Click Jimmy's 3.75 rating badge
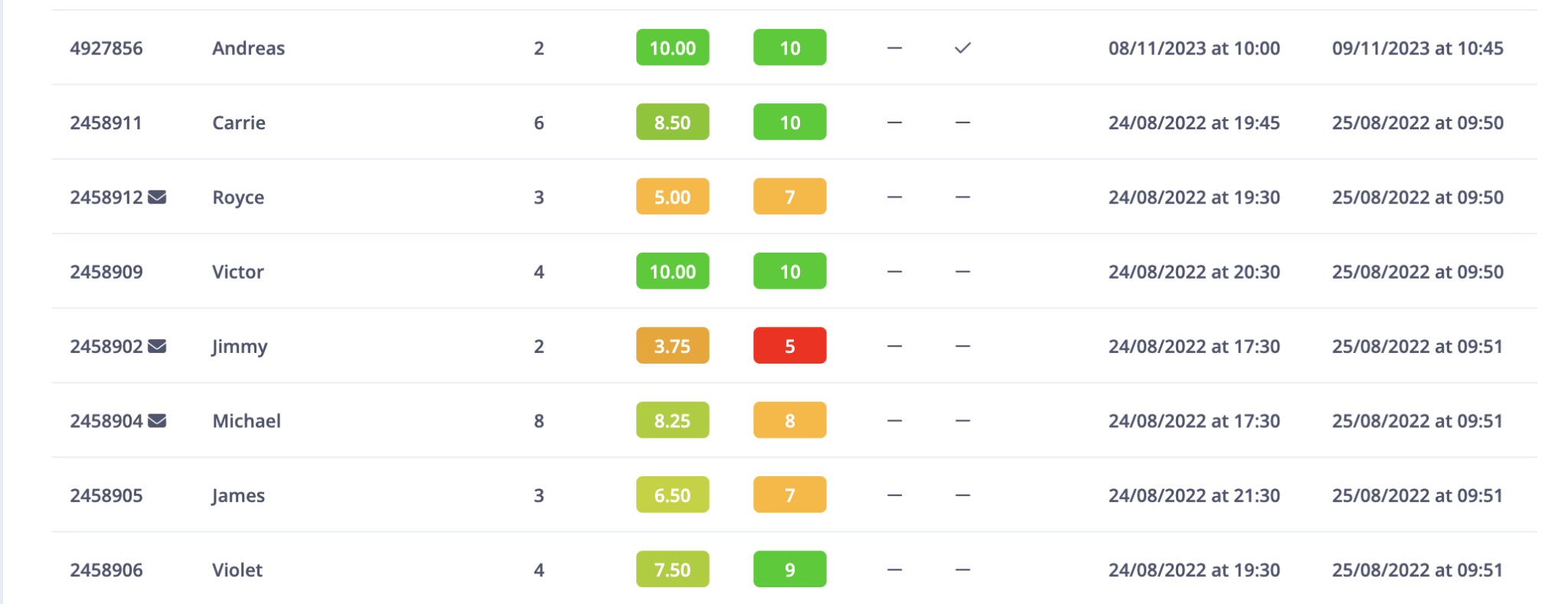The image size is (1568, 604). pos(672,346)
